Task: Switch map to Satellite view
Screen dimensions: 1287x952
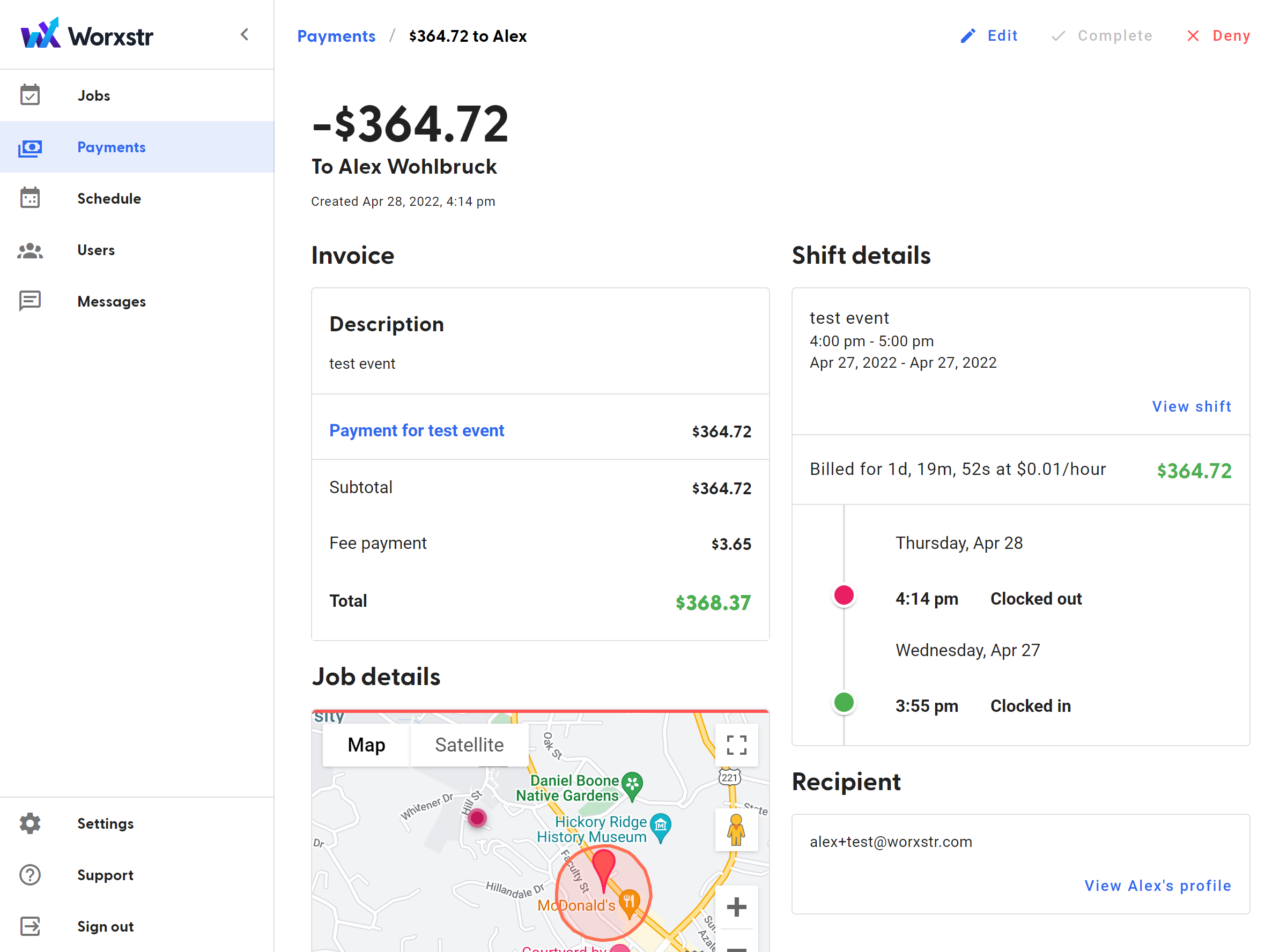Action: click(469, 745)
